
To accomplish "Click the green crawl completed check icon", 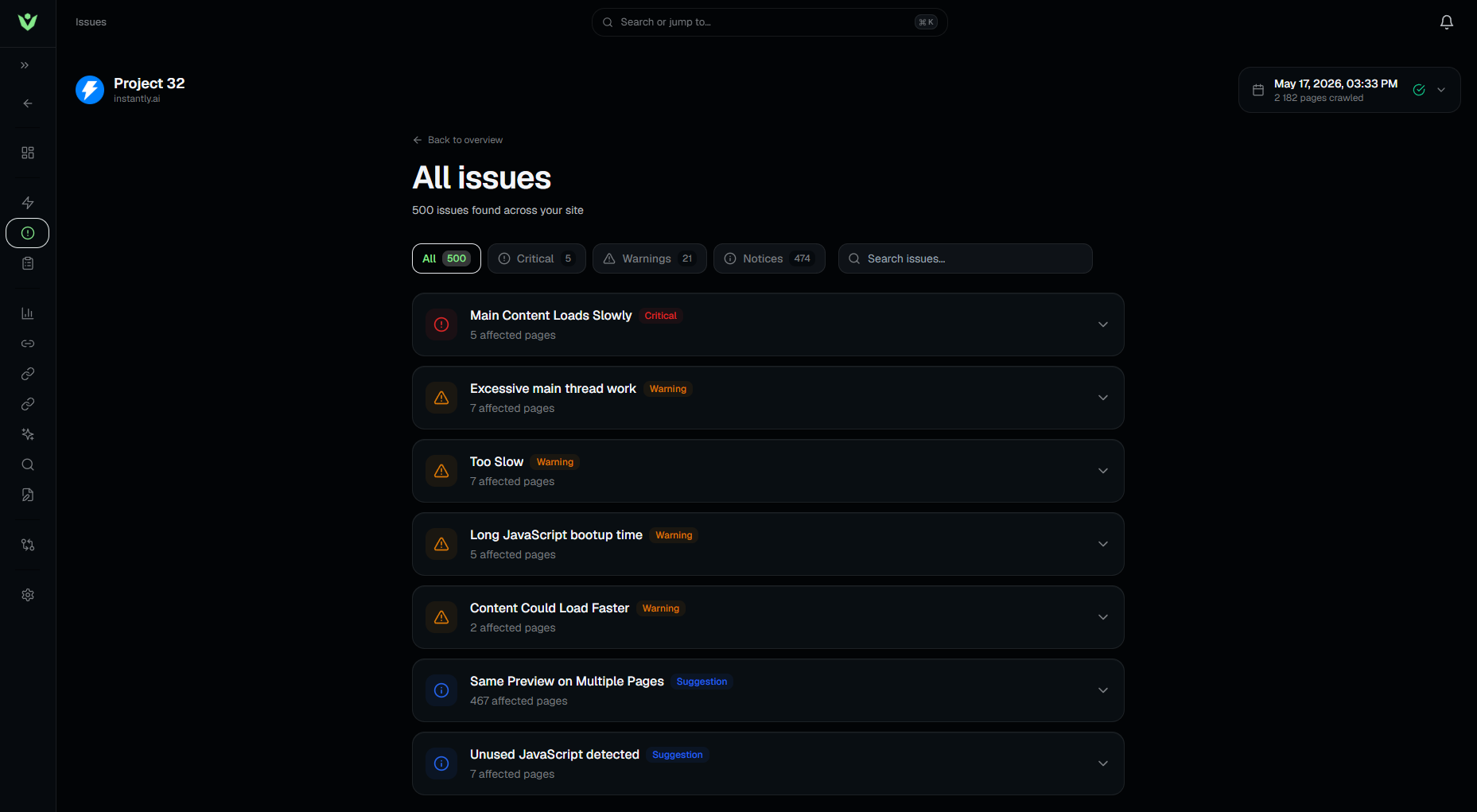I will pos(1419,90).
